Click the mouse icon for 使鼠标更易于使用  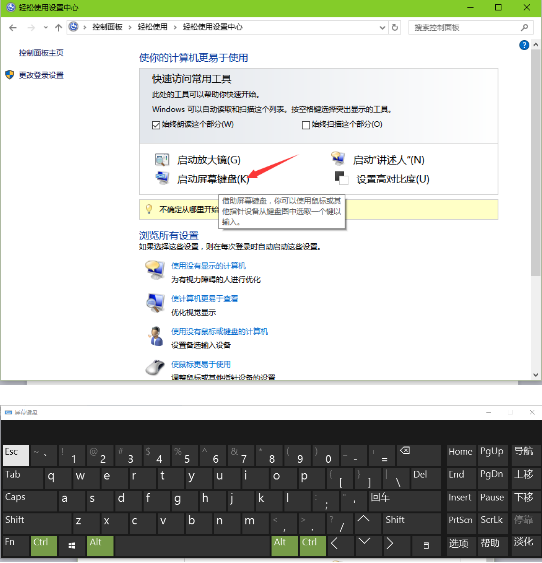(x=155, y=367)
